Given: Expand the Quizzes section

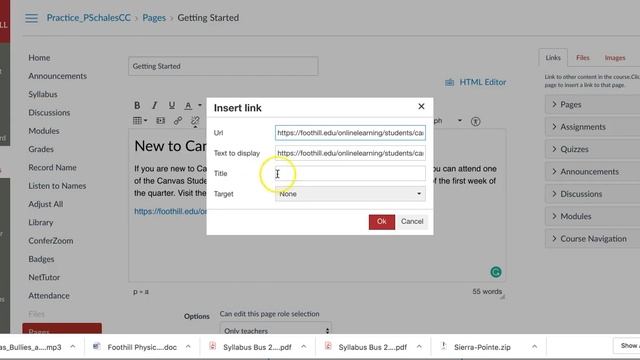Looking at the screenshot, I should (x=592, y=149).
